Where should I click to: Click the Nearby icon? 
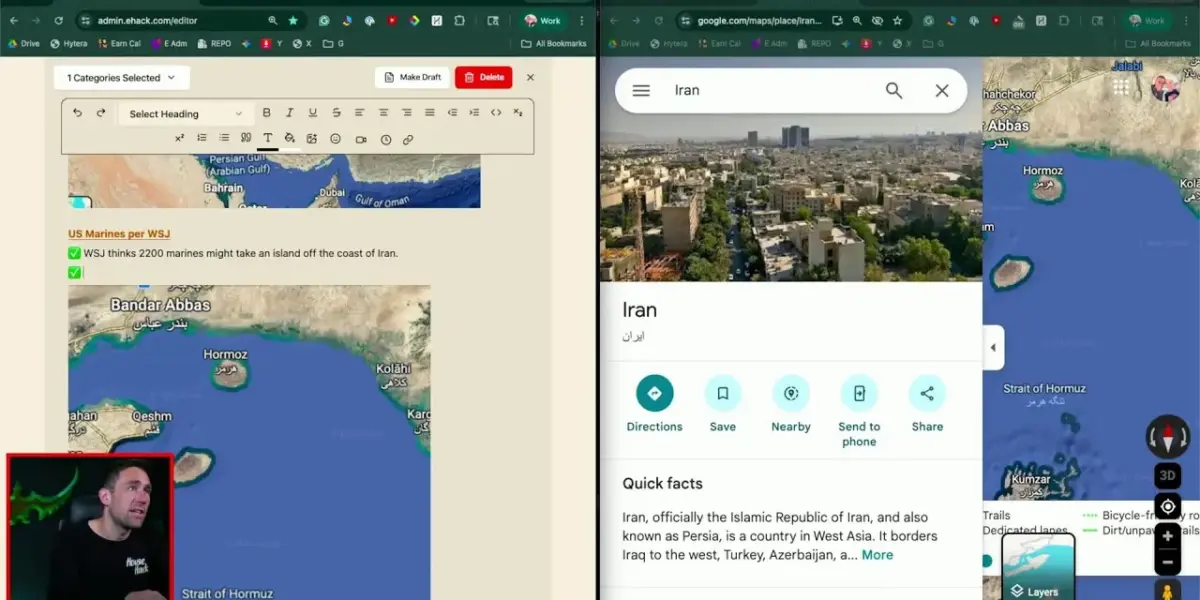[790, 393]
